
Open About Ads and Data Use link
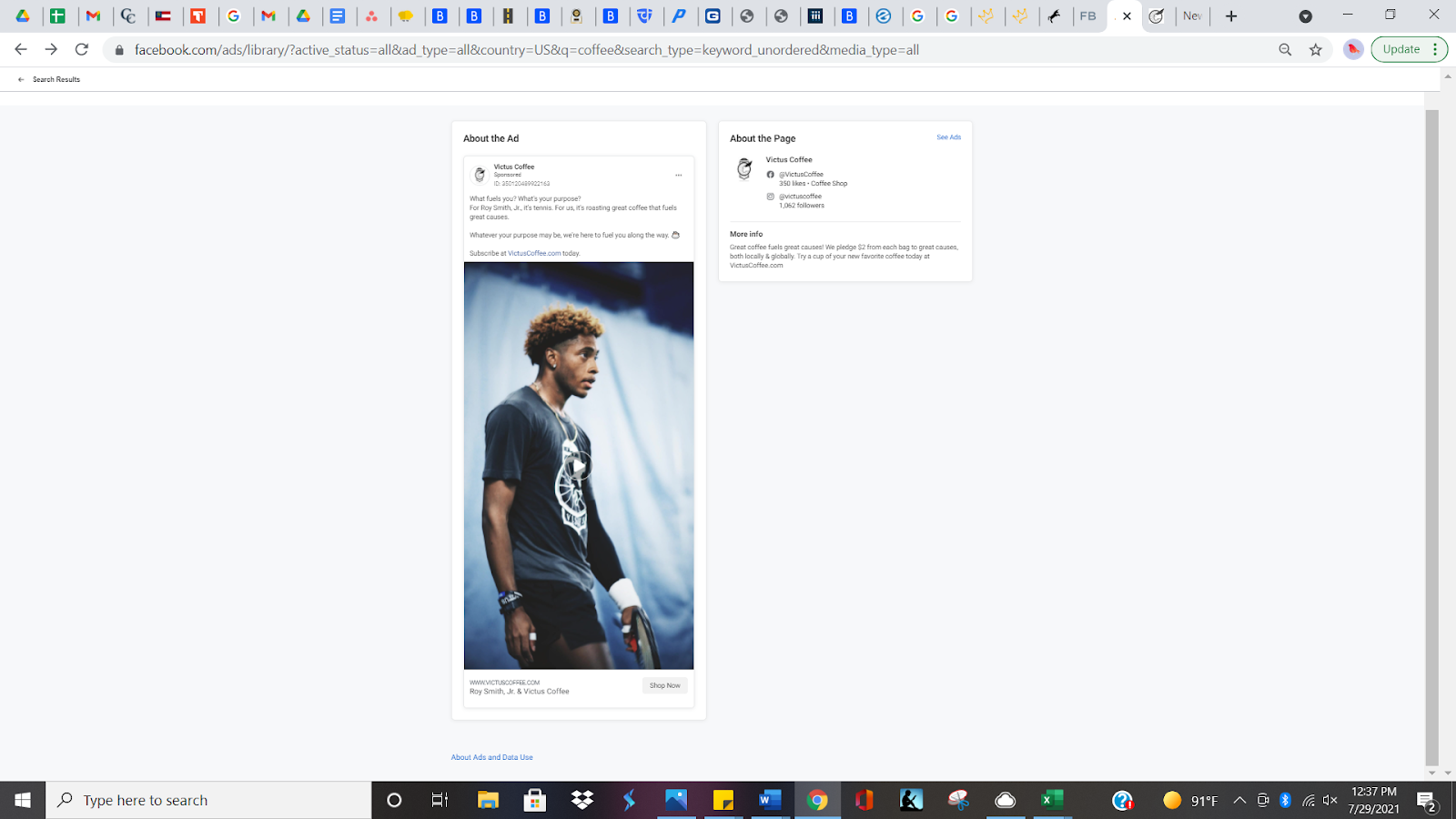[x=492, y=757]
